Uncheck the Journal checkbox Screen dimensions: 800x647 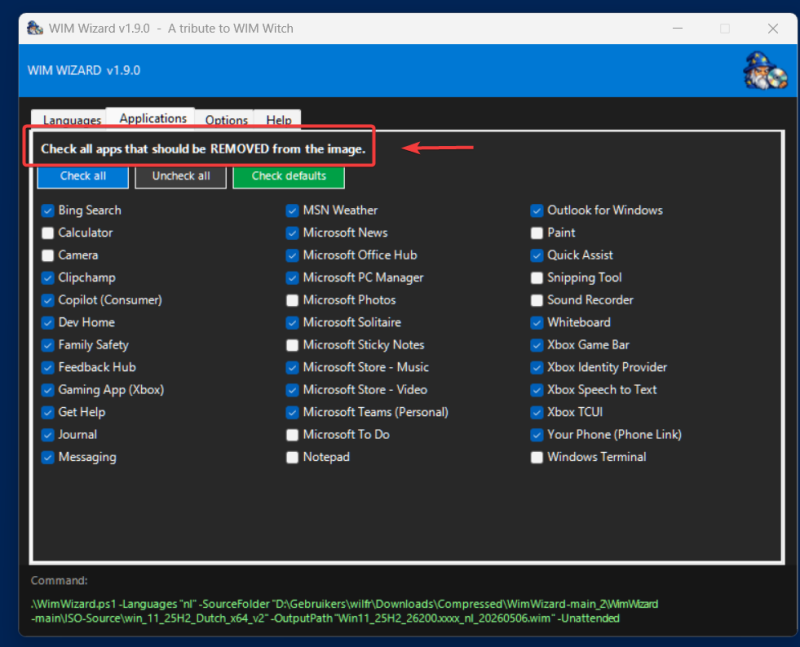pyautogui.click(x=47, y=435)
